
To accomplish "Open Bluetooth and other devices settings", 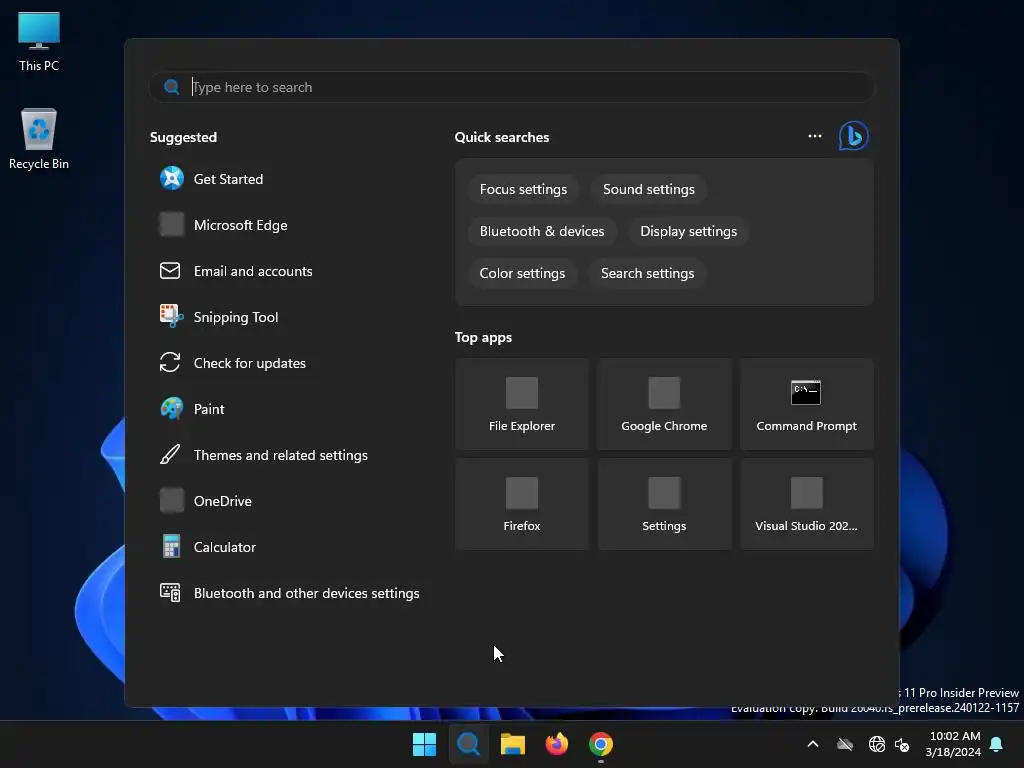I will pos(289,594).
